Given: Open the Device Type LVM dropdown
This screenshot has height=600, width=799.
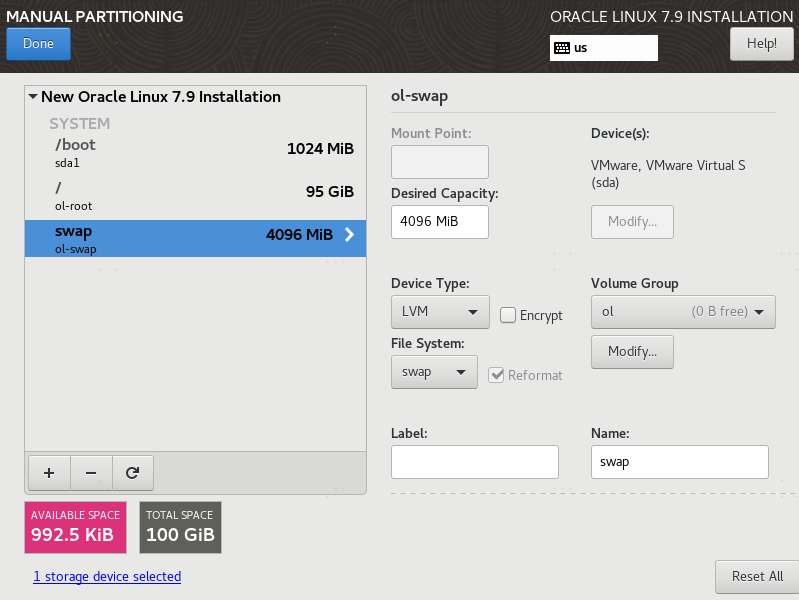Looking at the screenshot, I should 439,312.
